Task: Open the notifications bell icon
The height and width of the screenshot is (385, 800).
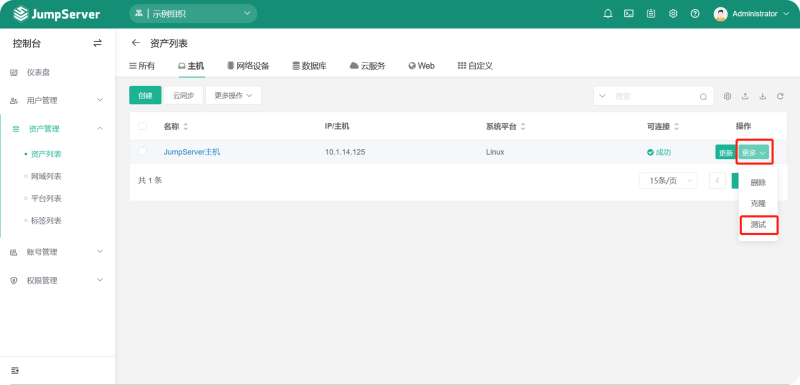Action: point(608,14)
